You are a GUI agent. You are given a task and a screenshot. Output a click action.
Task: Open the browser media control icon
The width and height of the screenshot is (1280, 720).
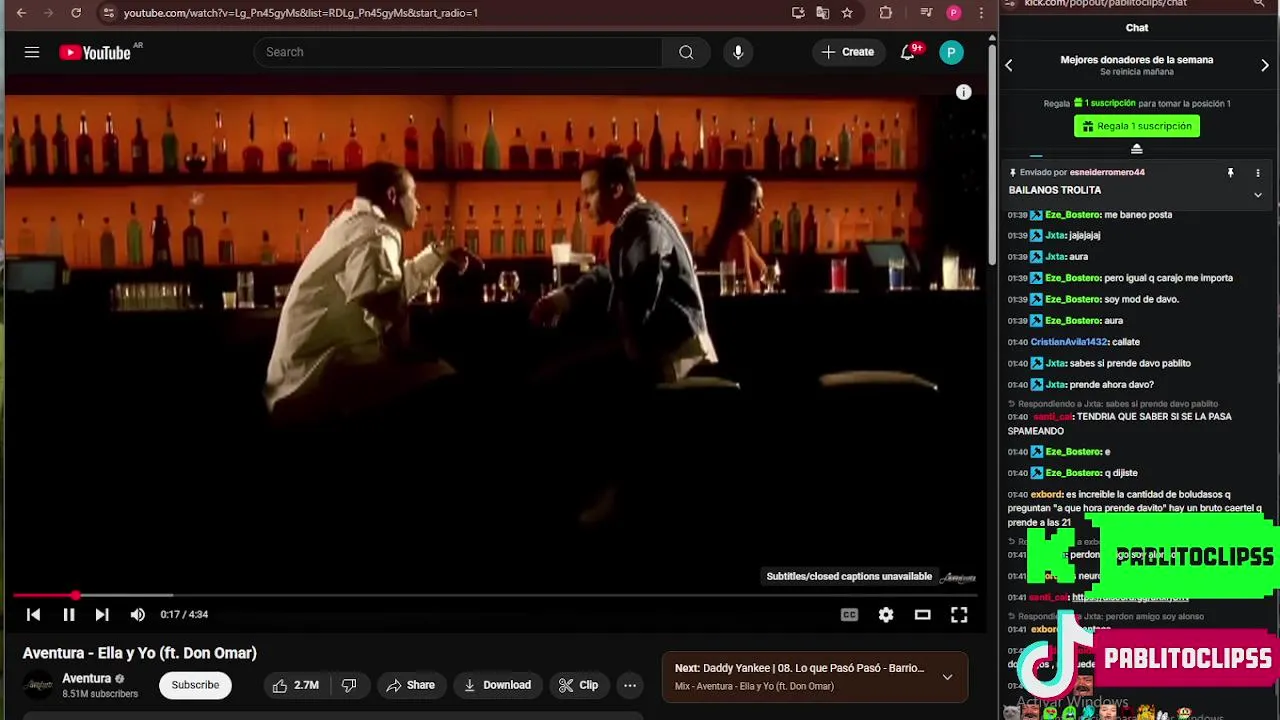[x=926, y=13]
